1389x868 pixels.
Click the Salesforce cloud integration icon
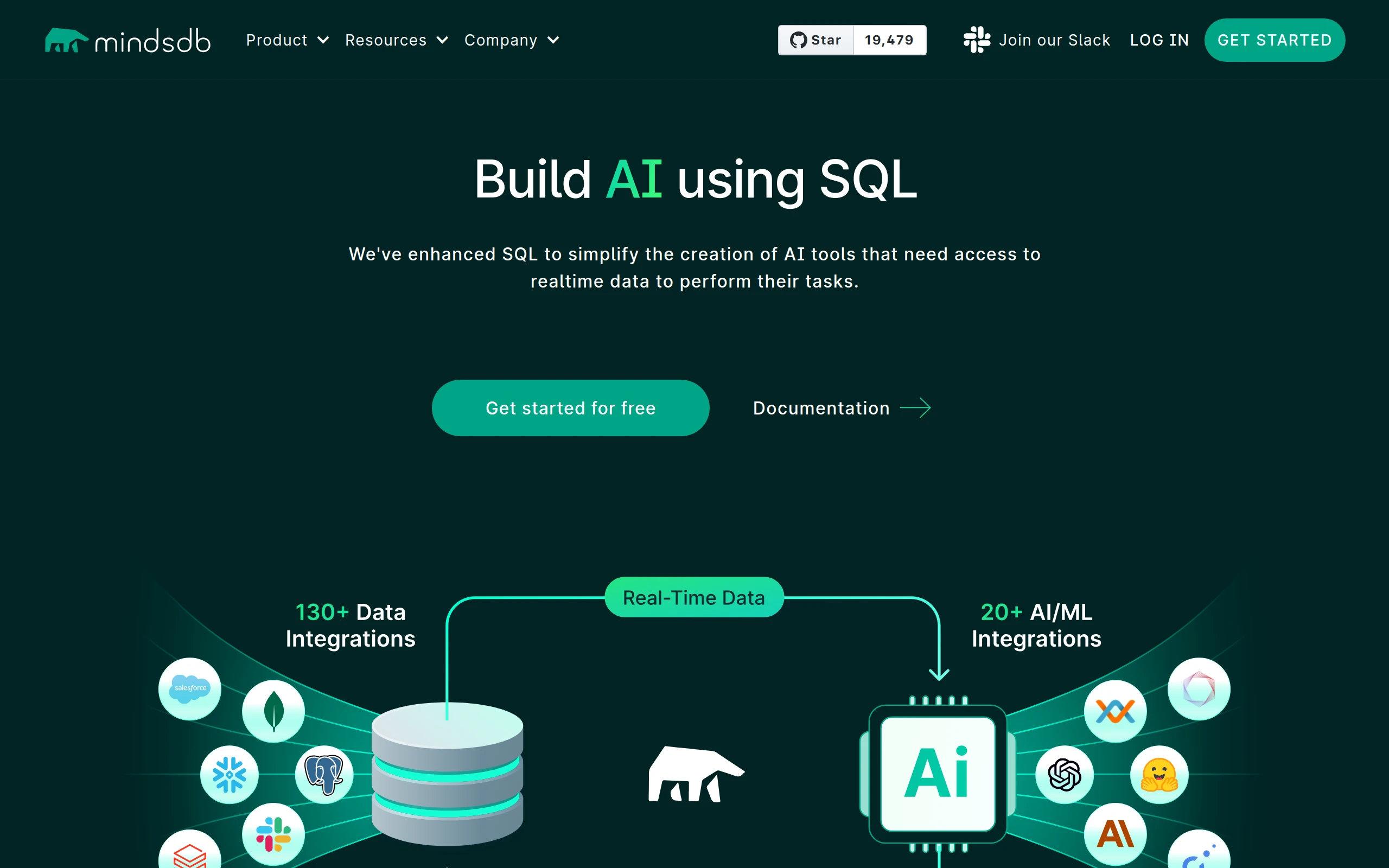[x=190, y=688]
